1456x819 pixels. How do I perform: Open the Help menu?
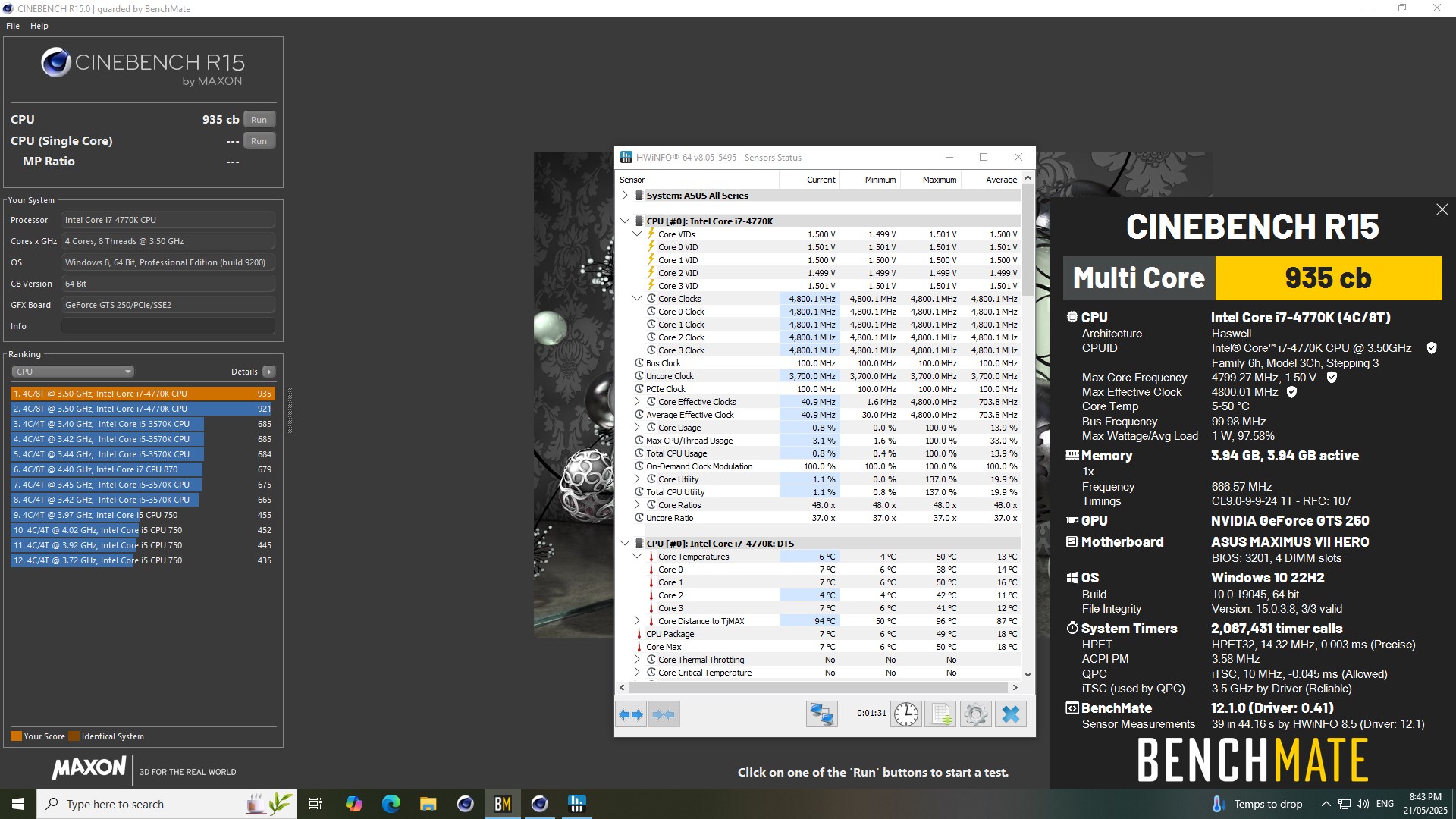tap(39, 26)
